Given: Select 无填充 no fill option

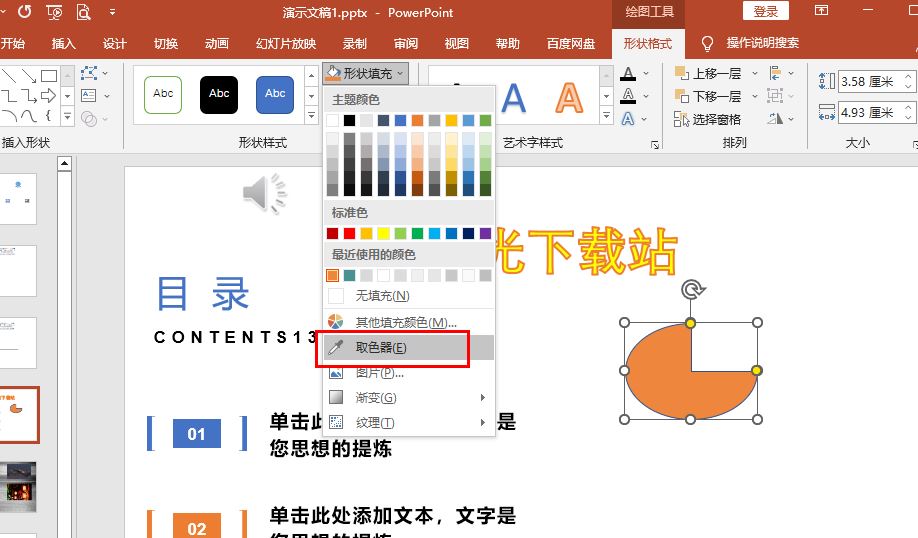Looking at the screenshot, I should tap(382, 296).
